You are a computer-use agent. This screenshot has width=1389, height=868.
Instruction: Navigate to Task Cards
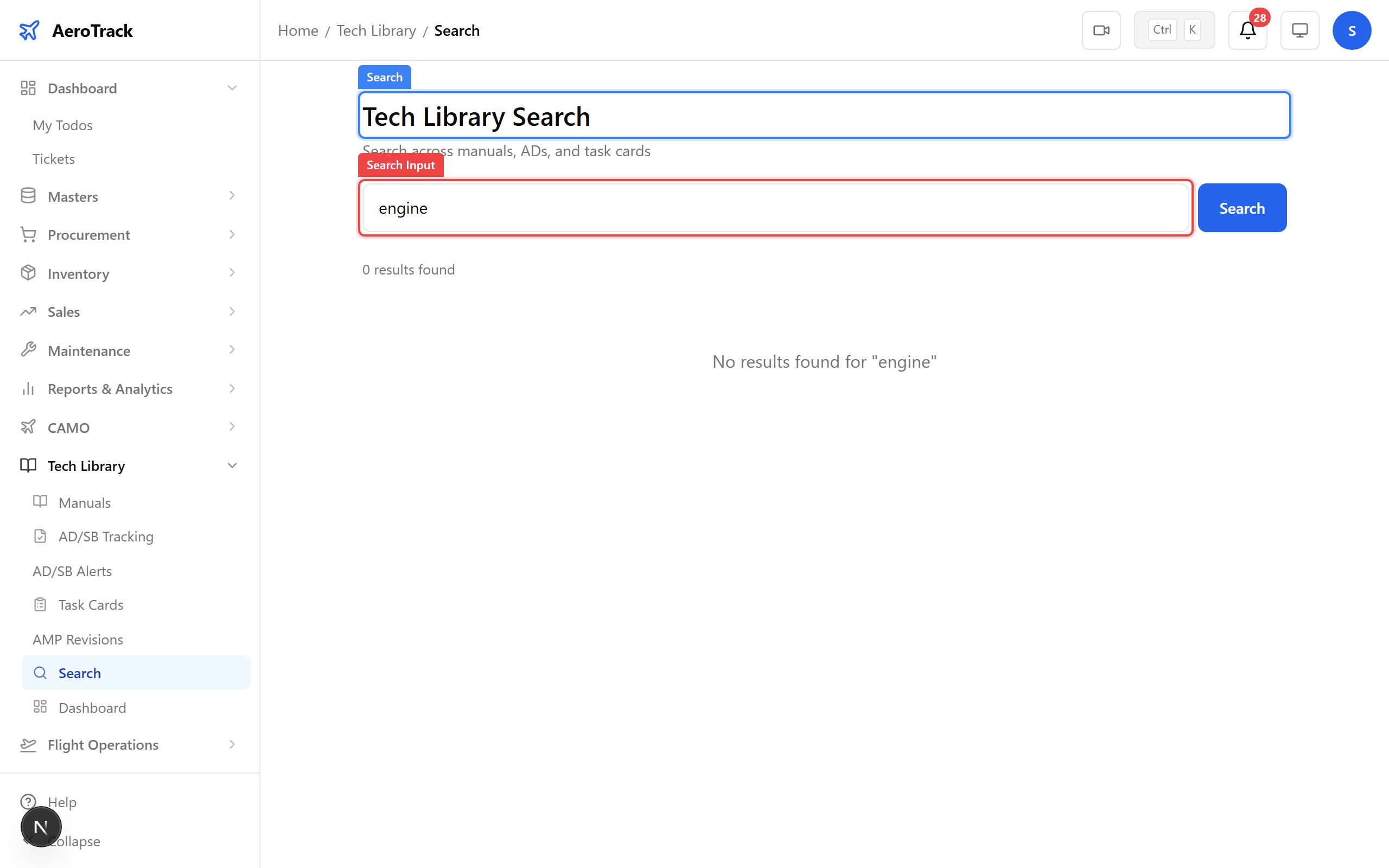(x=91, y=604)
